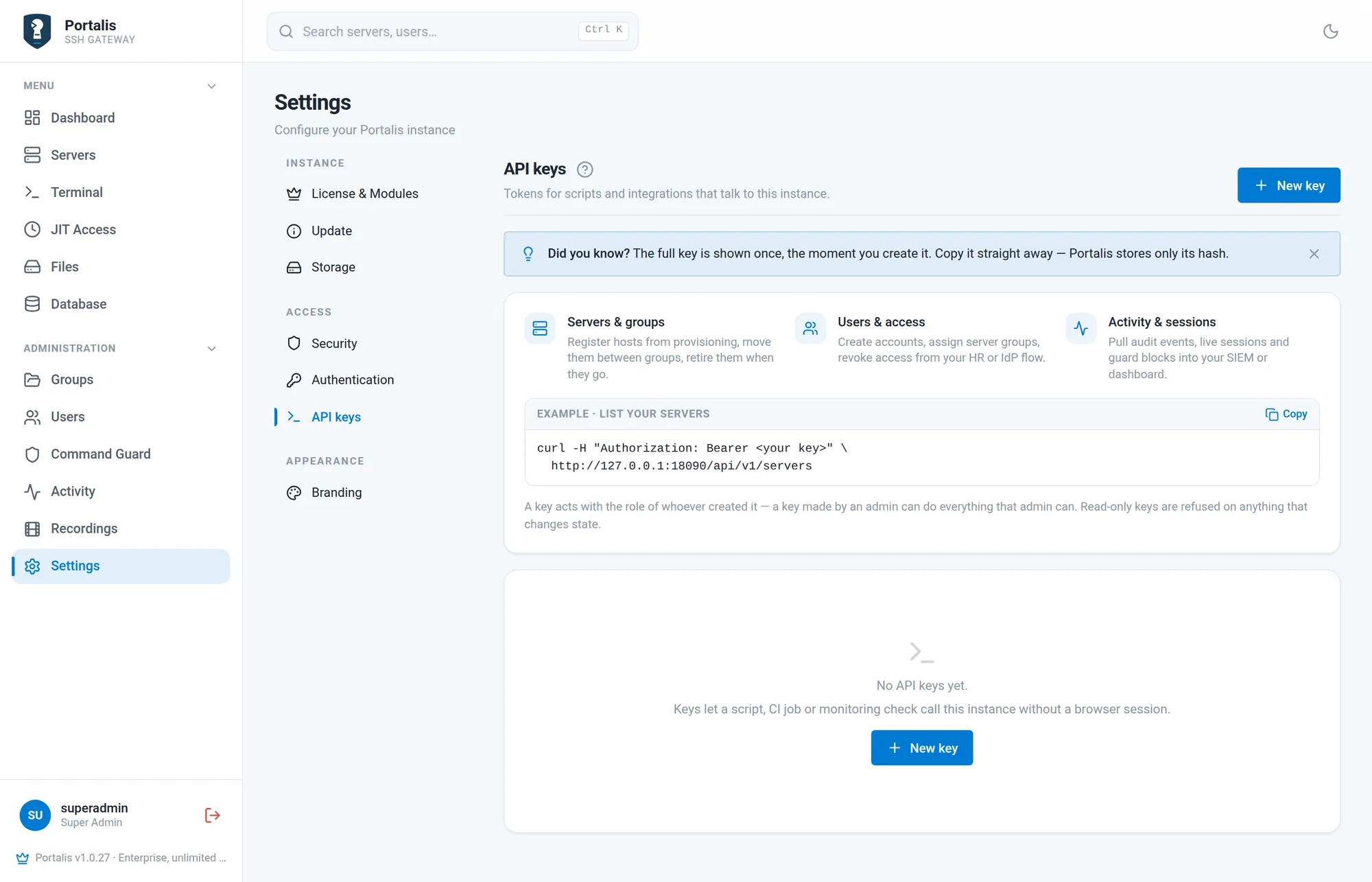Click the Dashboard grid icon

tap(32, 118)
